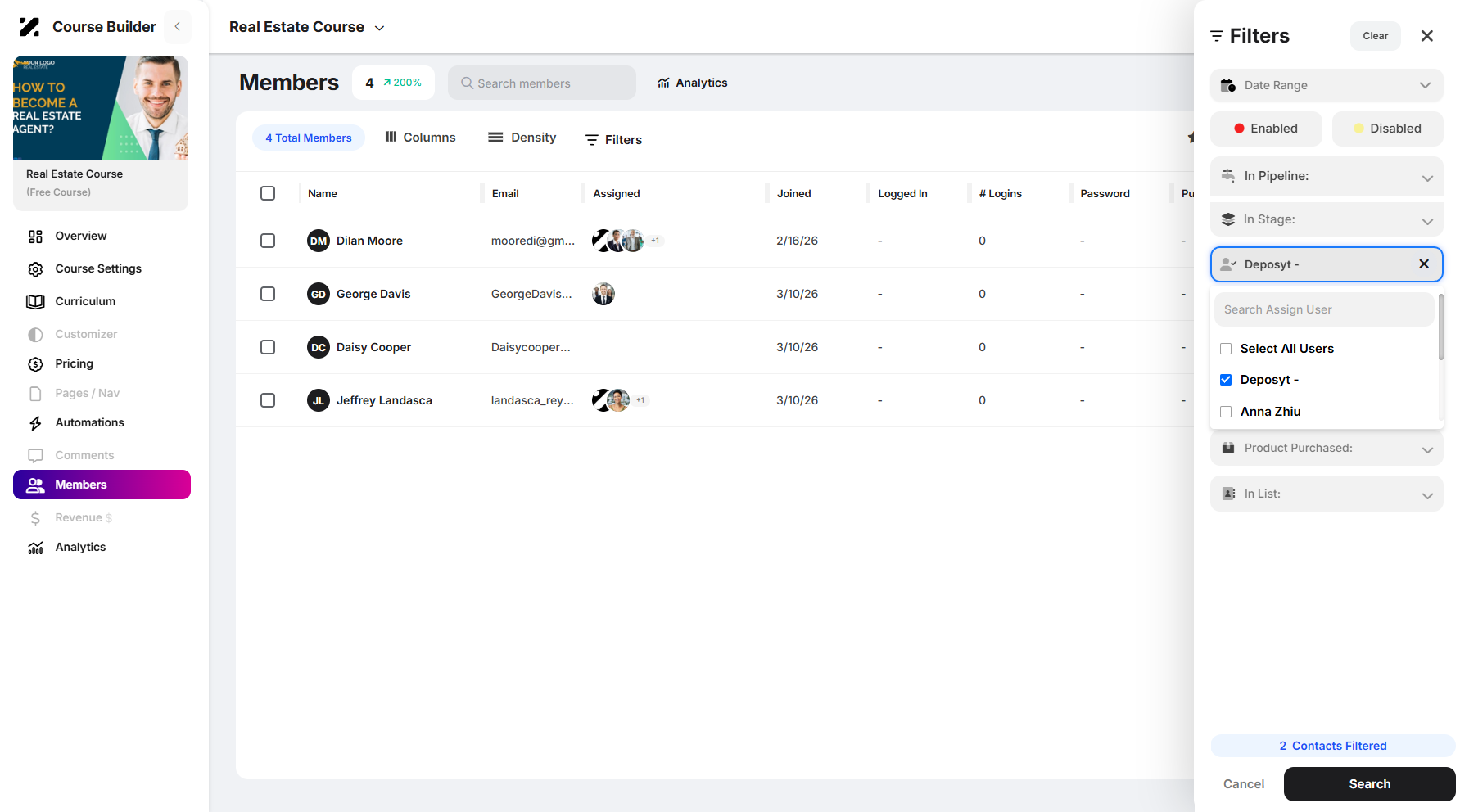Open the Columns chooser
The height and width of the screenshot is (812, 1460).
tap(420, 138)
